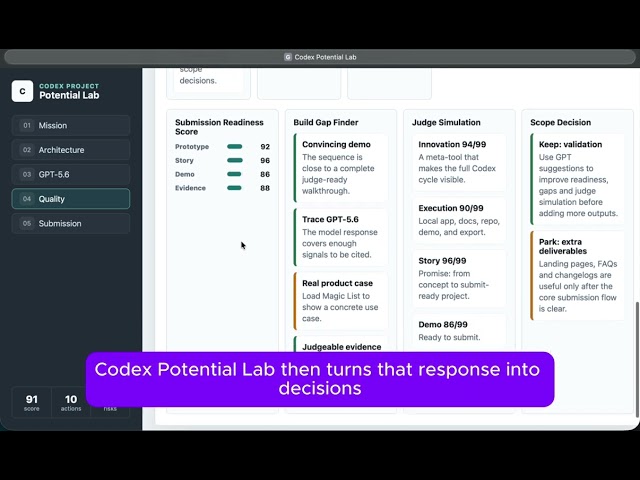Click the Judge Simulation heading

[x=446, y=122]
